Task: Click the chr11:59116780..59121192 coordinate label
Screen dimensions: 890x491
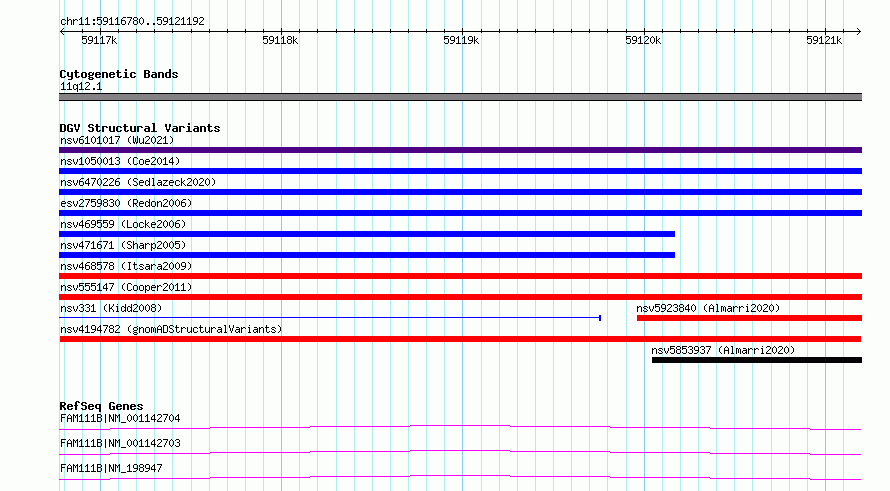Action: (132, 22)
